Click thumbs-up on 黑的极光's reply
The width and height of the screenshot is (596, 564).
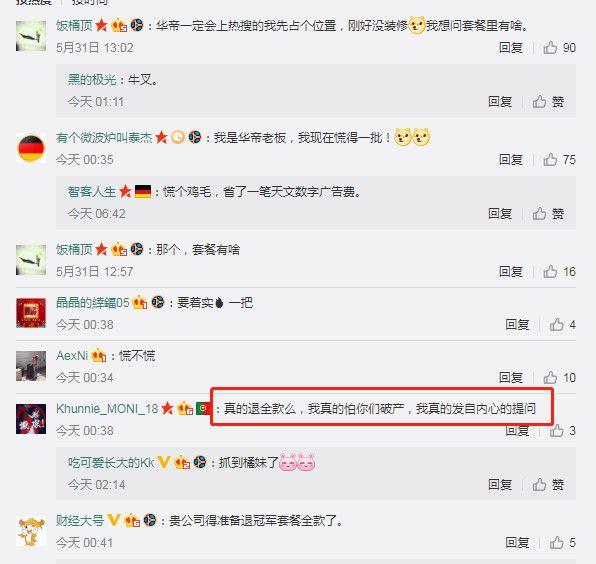[x=548, y=102]
